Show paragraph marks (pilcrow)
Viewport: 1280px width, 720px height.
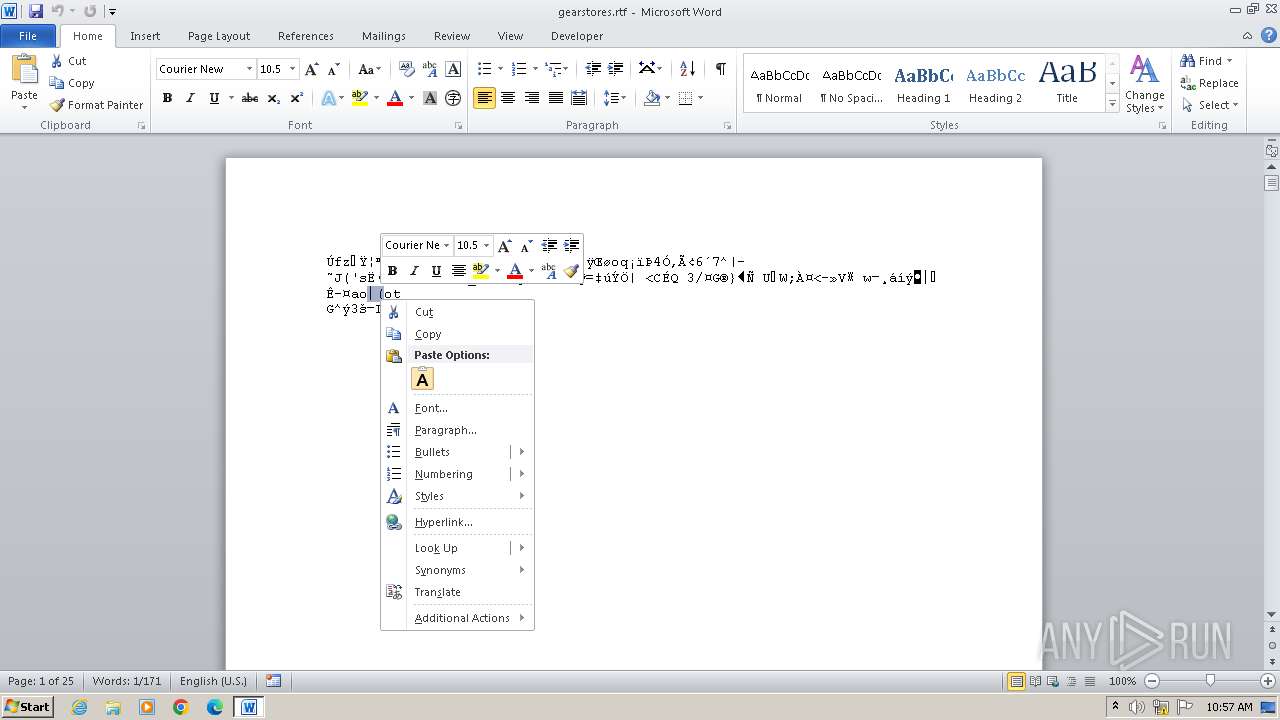(720, 69)
